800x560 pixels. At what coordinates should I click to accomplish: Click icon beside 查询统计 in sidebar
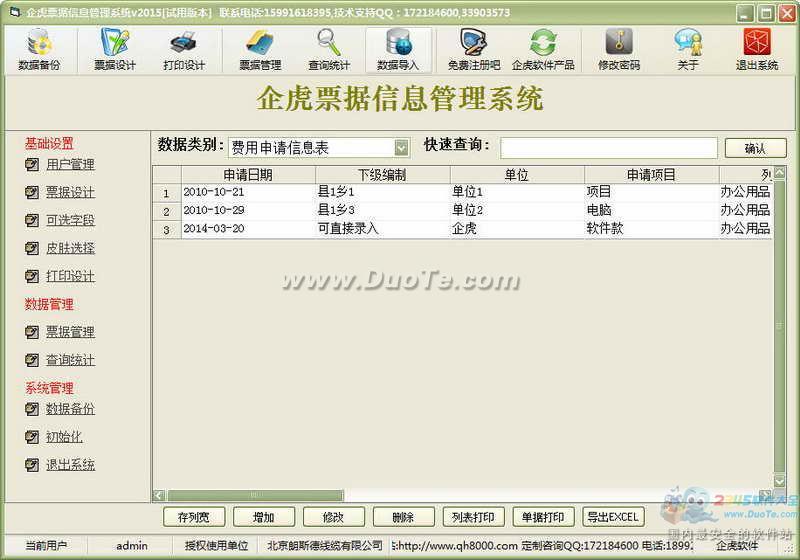pos(32,361)
